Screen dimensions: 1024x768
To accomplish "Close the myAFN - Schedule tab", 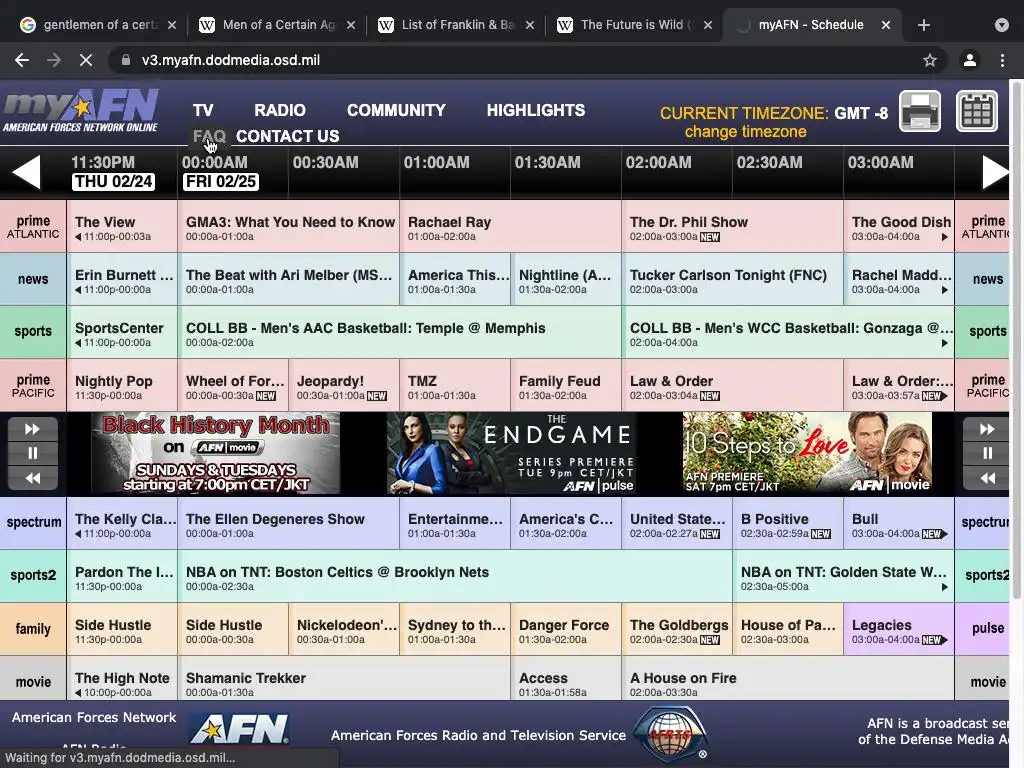I will (886, 25).
